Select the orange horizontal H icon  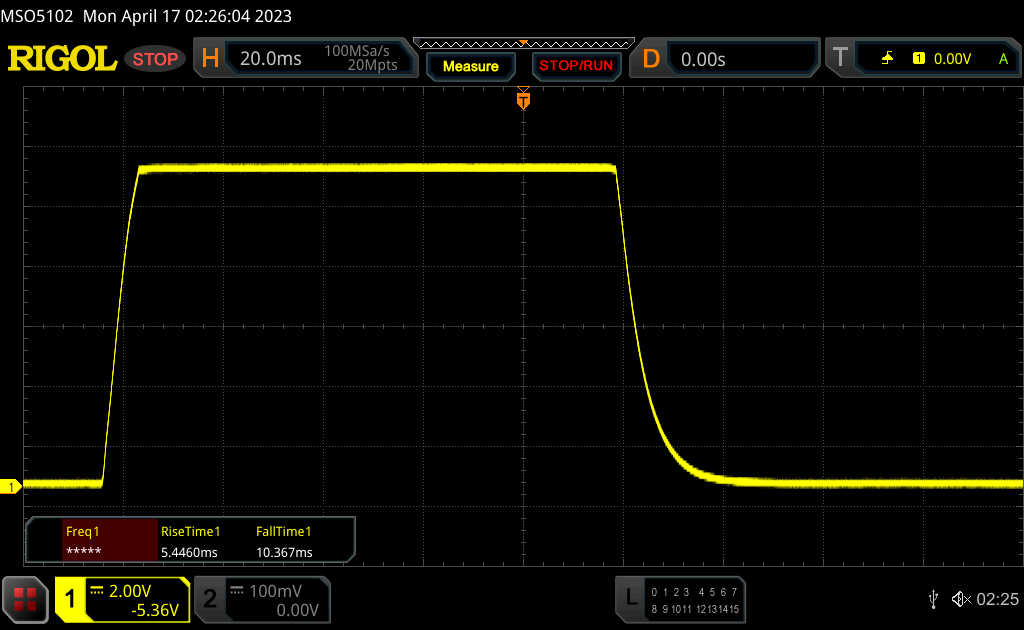coord(210,59)
